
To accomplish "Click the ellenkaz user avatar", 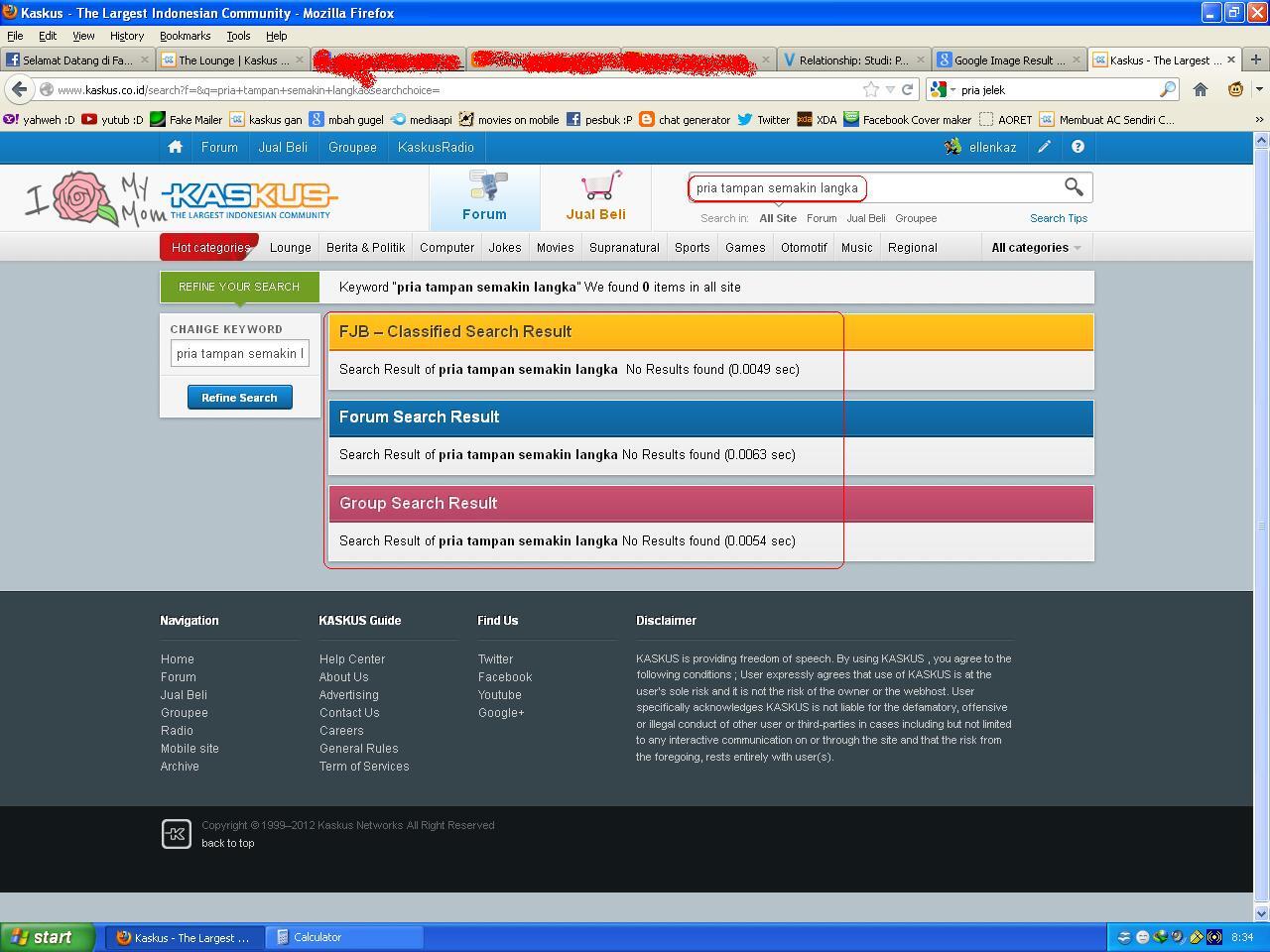I will 952,147.
